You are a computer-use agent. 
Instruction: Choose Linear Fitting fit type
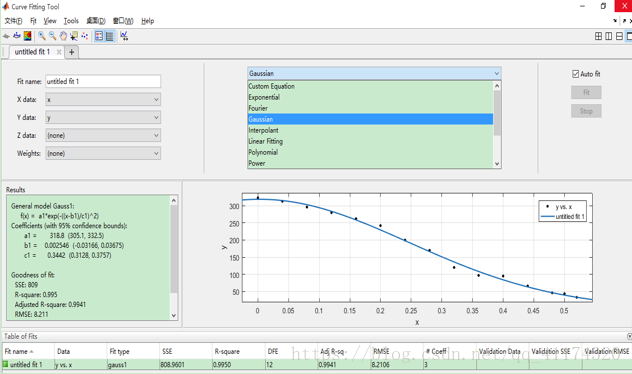tap(370, 141)
